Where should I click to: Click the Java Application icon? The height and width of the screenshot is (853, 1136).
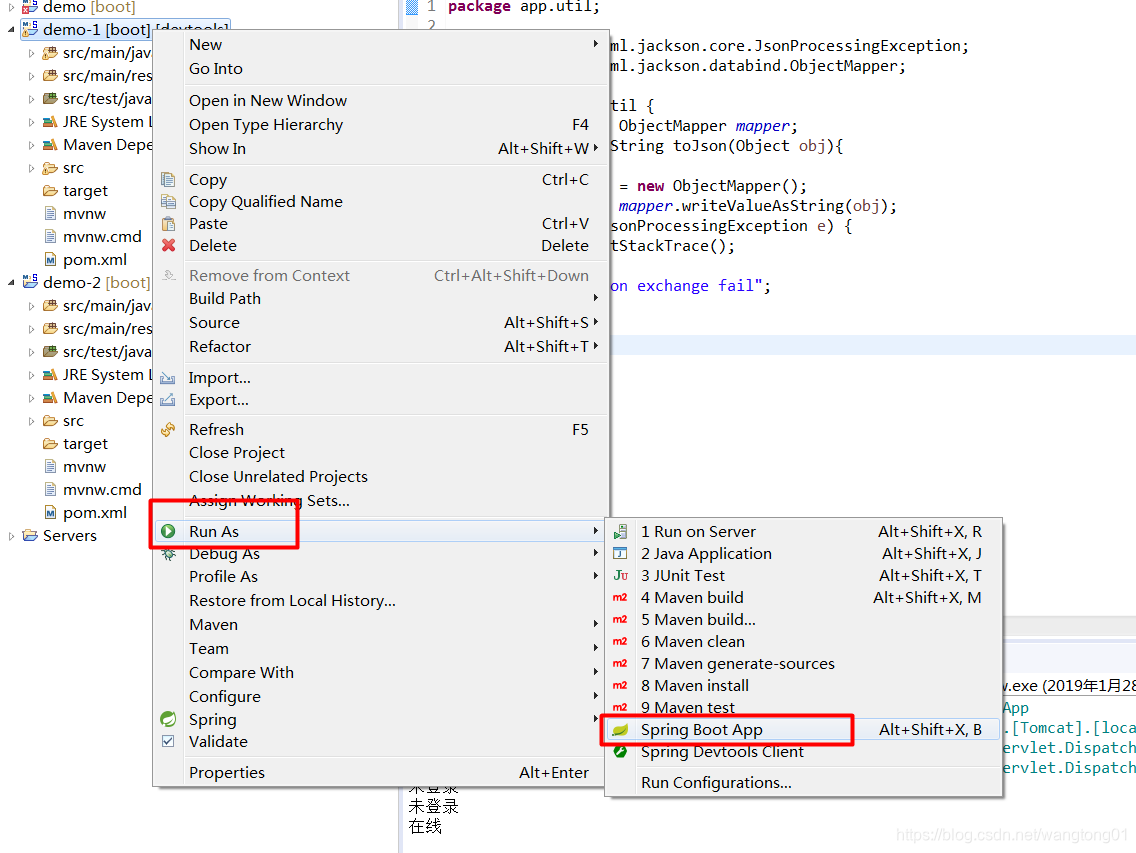click(x=620, y=554)
